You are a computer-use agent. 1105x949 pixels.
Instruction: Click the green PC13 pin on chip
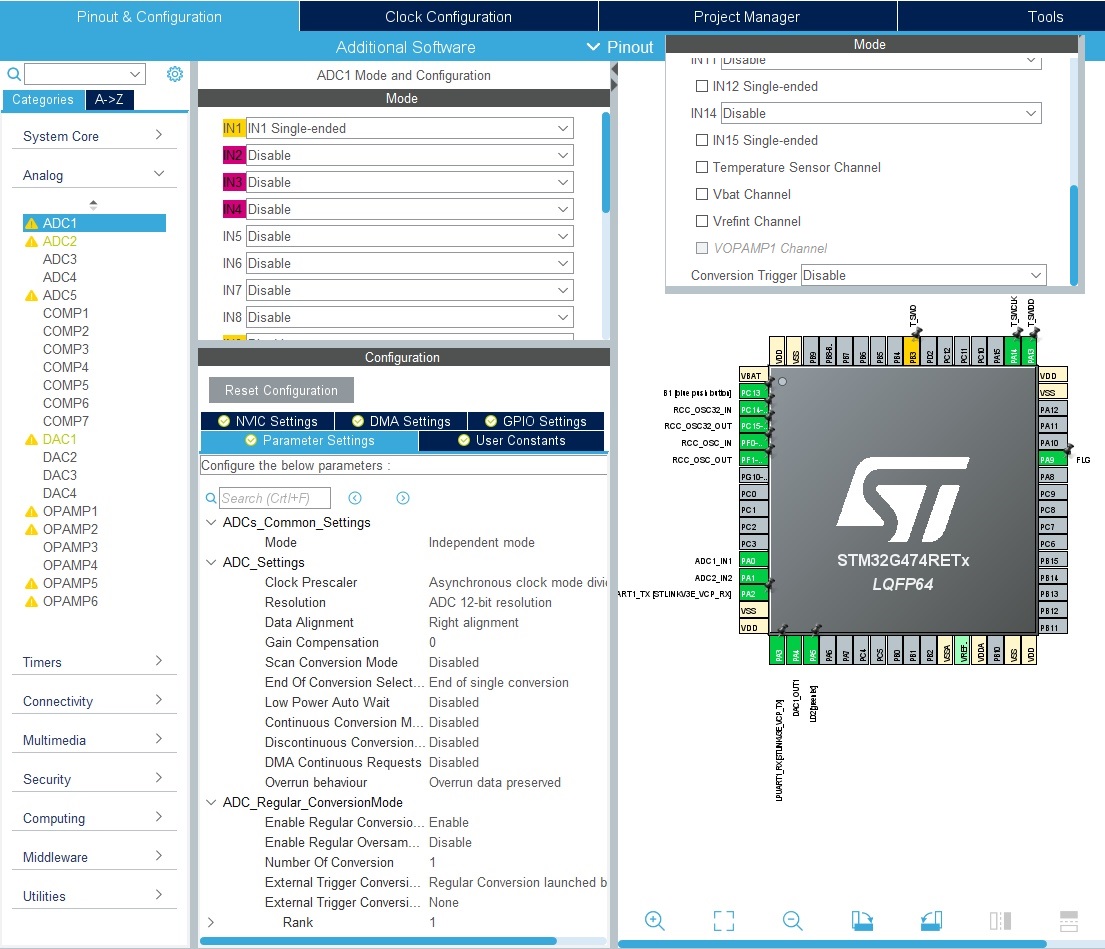coord(753,392)
